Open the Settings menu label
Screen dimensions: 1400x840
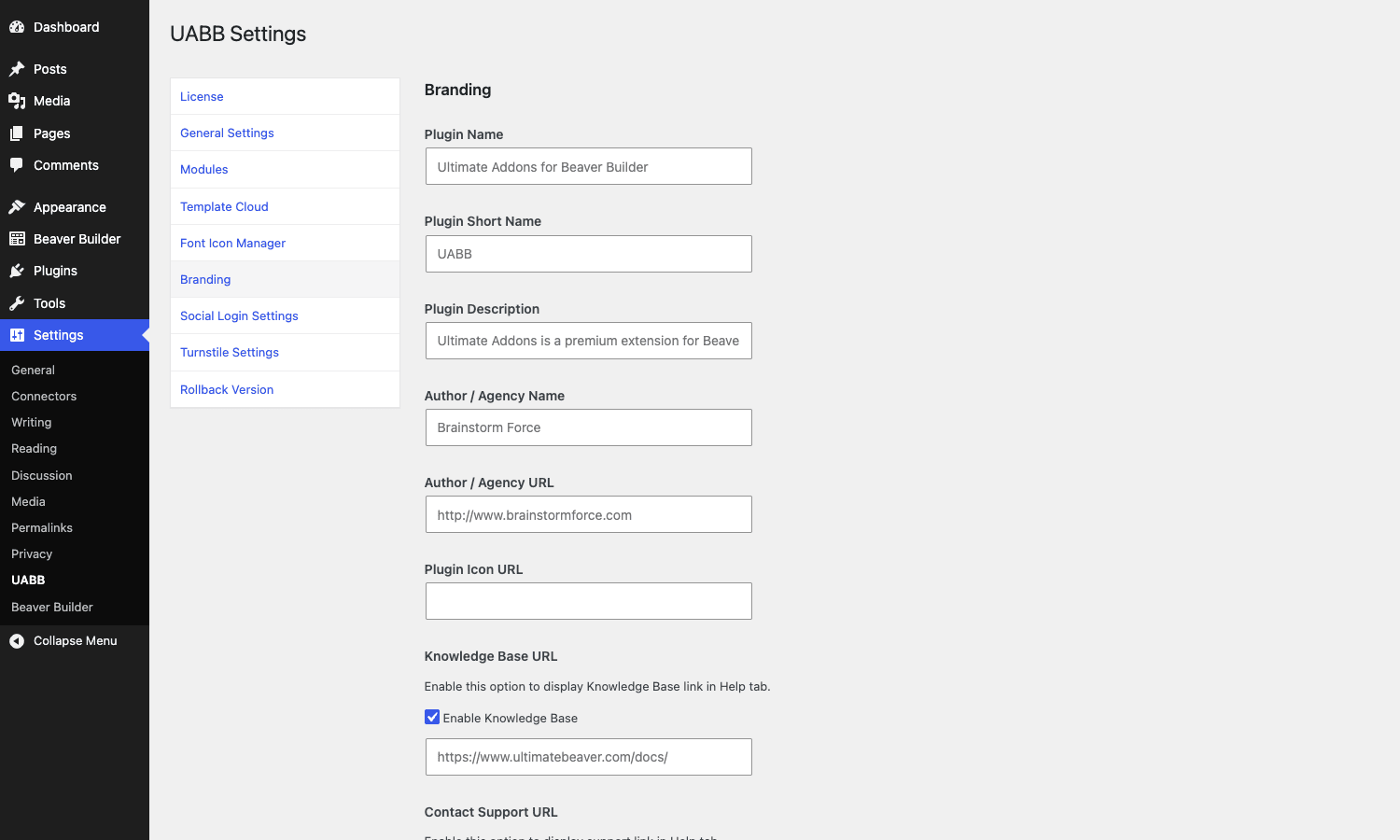[x=59, y=335]
